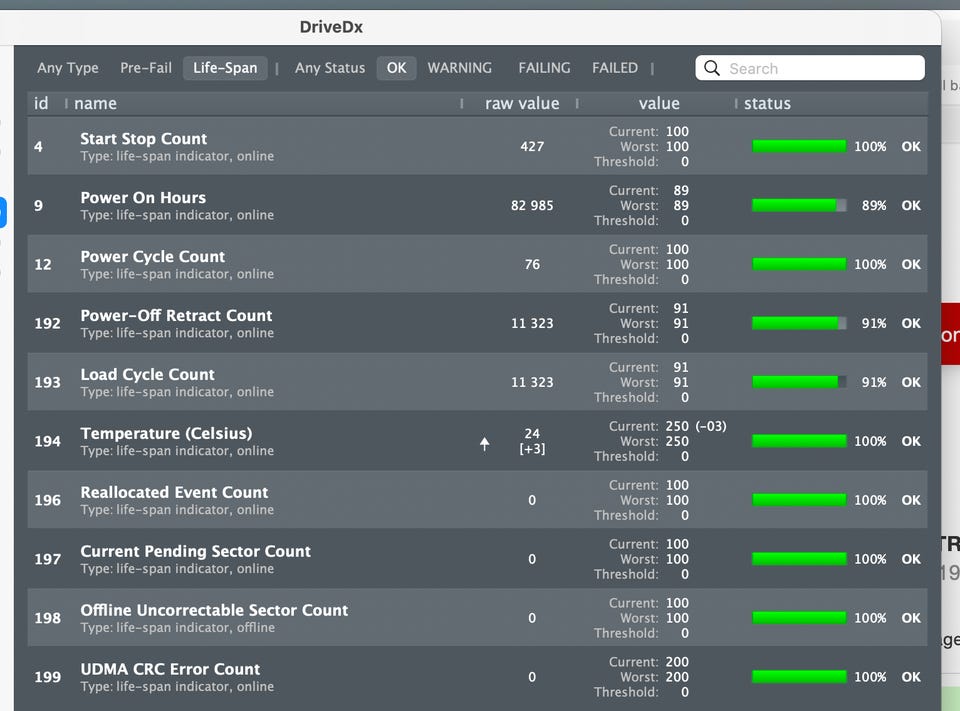Image resolution: width=960 pixels, height=711 pixels.
Task: Select Offline Uncorrectable Sector Count row
Action: 477,618
